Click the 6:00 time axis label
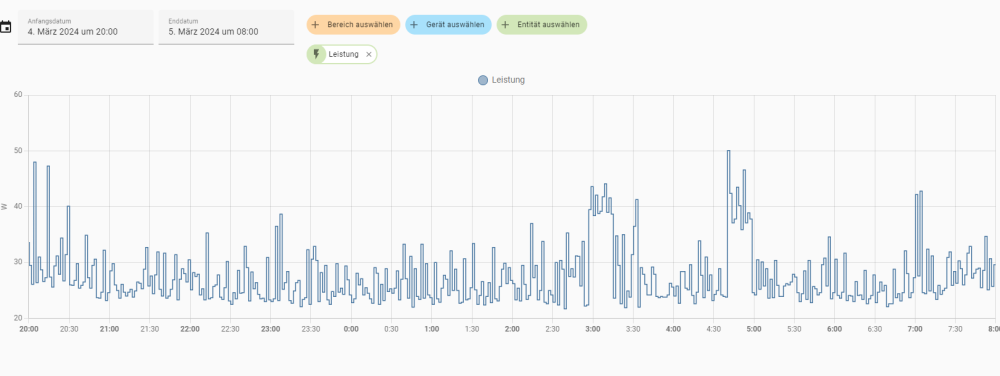This screenshot has width=1000, height=376. (834, 329)
